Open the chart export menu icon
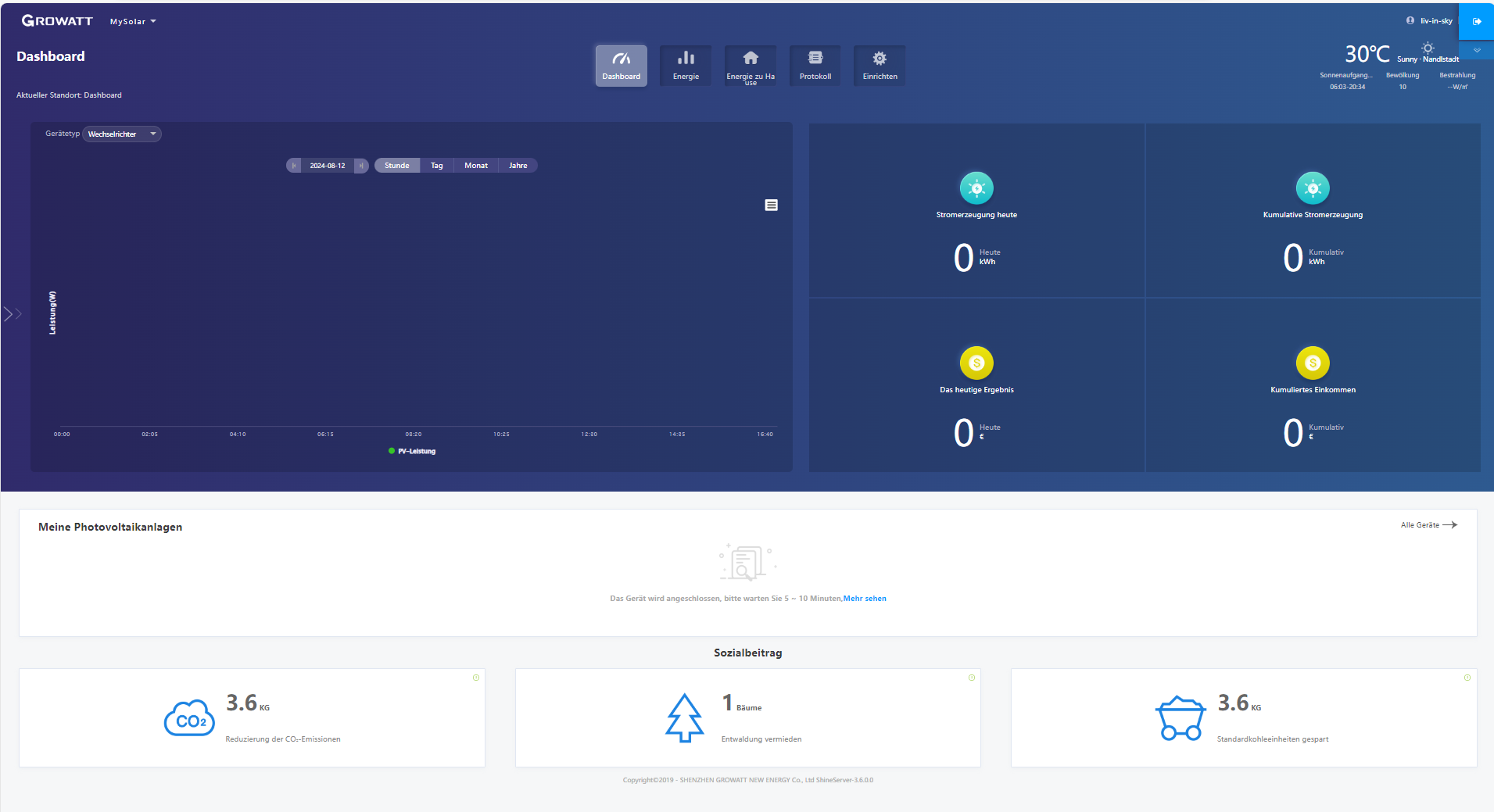1494x812 pixels. tap(771, 205)
